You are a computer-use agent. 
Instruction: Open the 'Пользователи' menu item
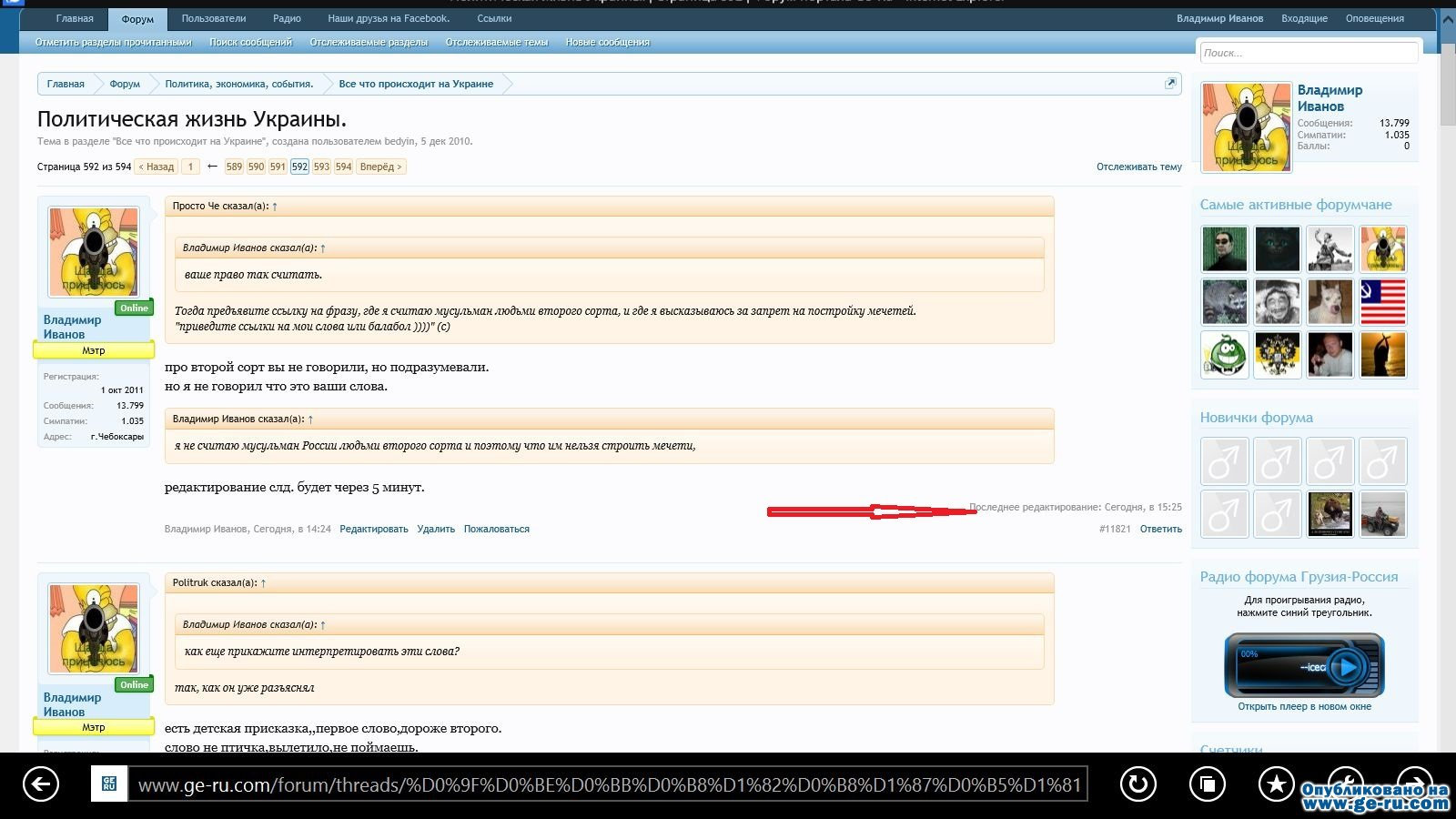click(x=214, y=18)
